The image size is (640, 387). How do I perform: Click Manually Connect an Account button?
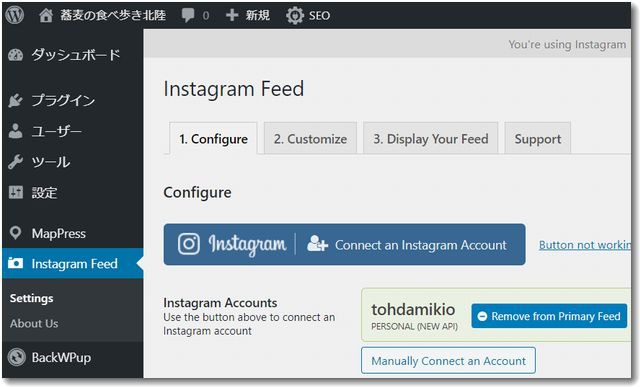tap(448, 361)
